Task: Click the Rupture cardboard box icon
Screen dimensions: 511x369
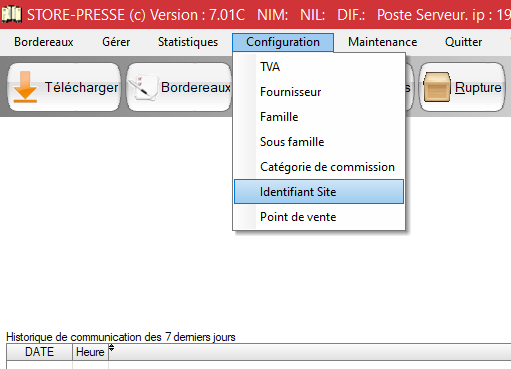Action: [436, 87]
